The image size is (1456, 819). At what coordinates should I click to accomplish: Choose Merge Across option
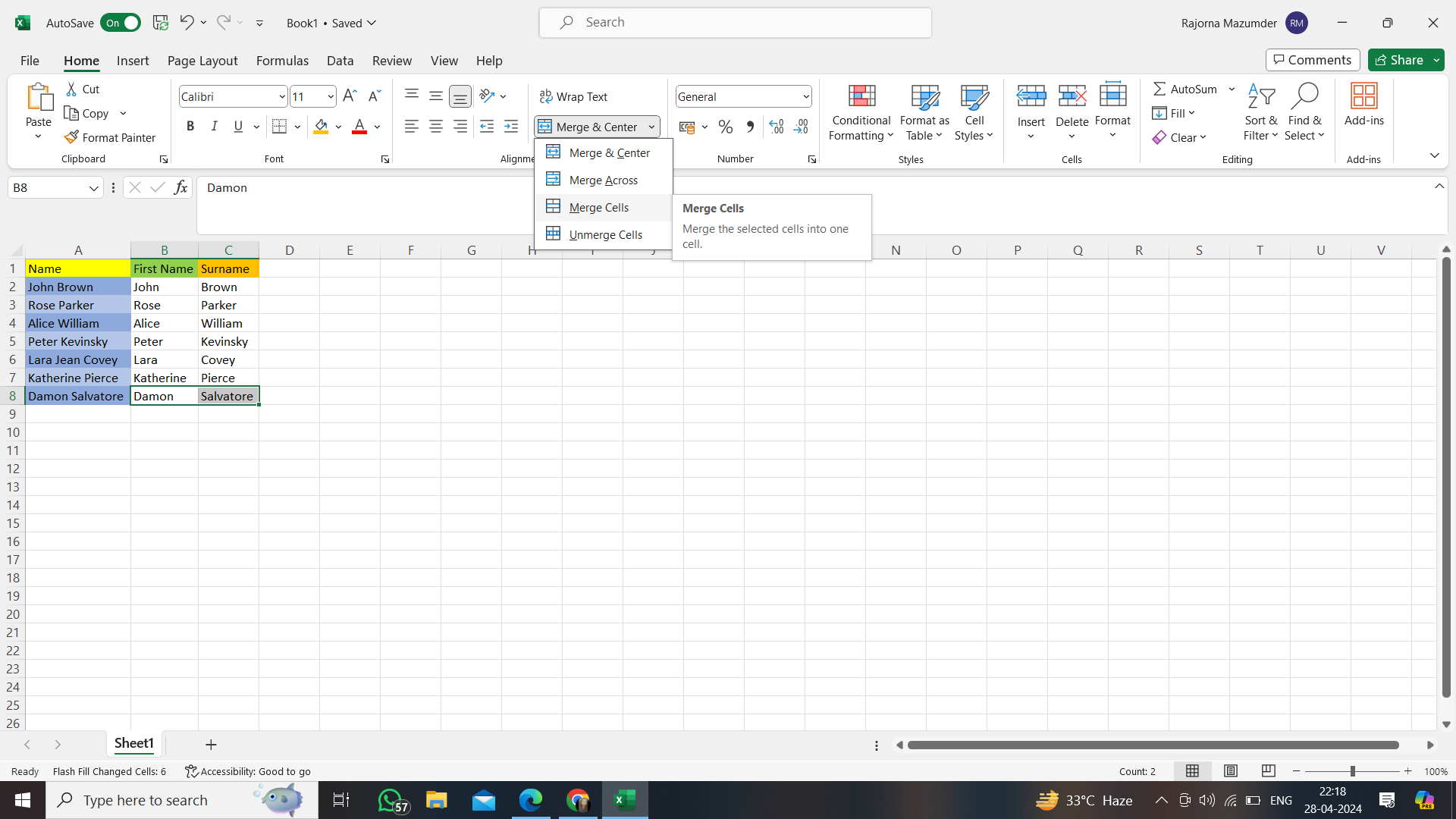point(603,180)
